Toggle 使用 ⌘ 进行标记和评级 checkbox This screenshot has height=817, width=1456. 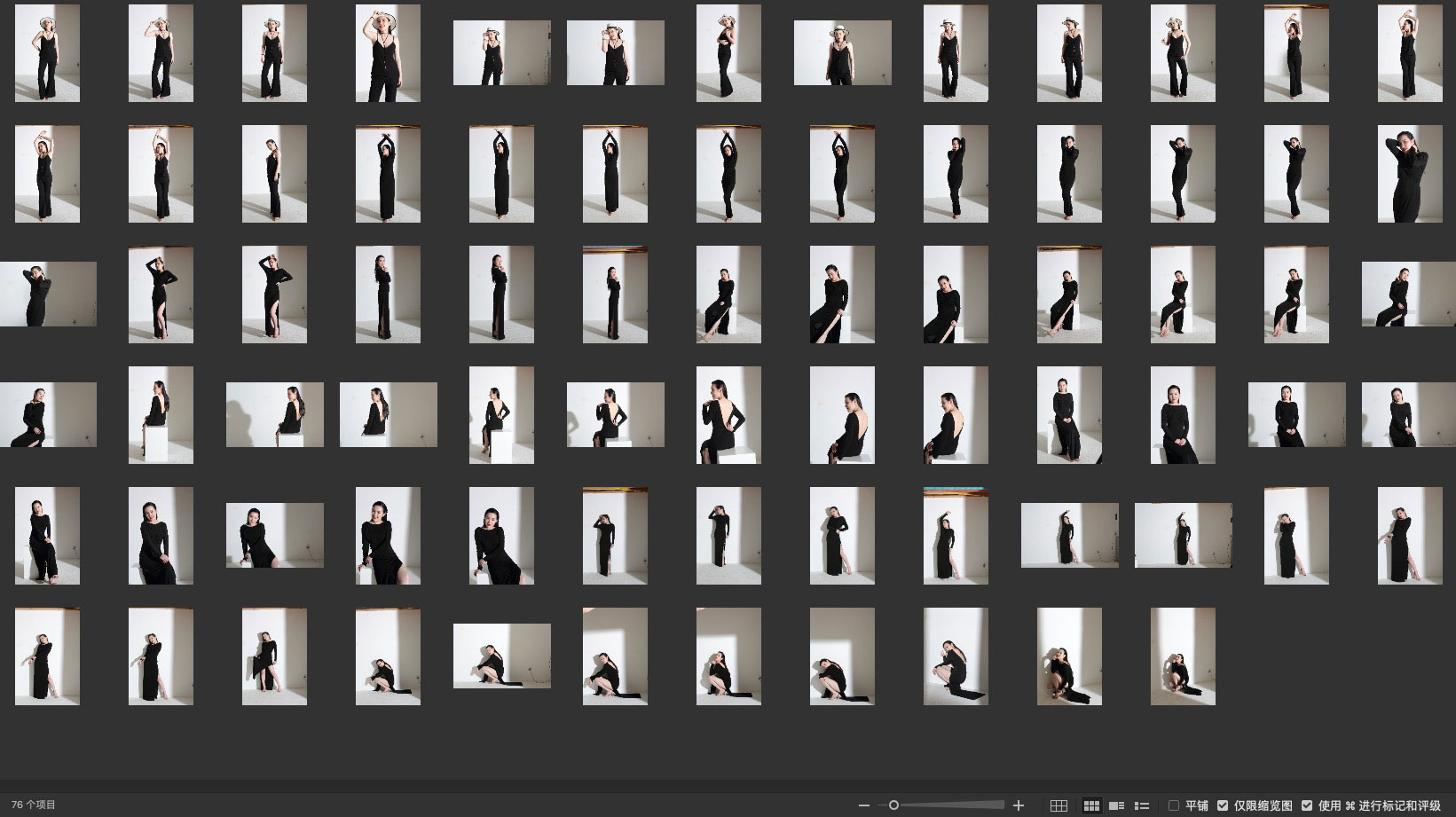(1307, 805)
